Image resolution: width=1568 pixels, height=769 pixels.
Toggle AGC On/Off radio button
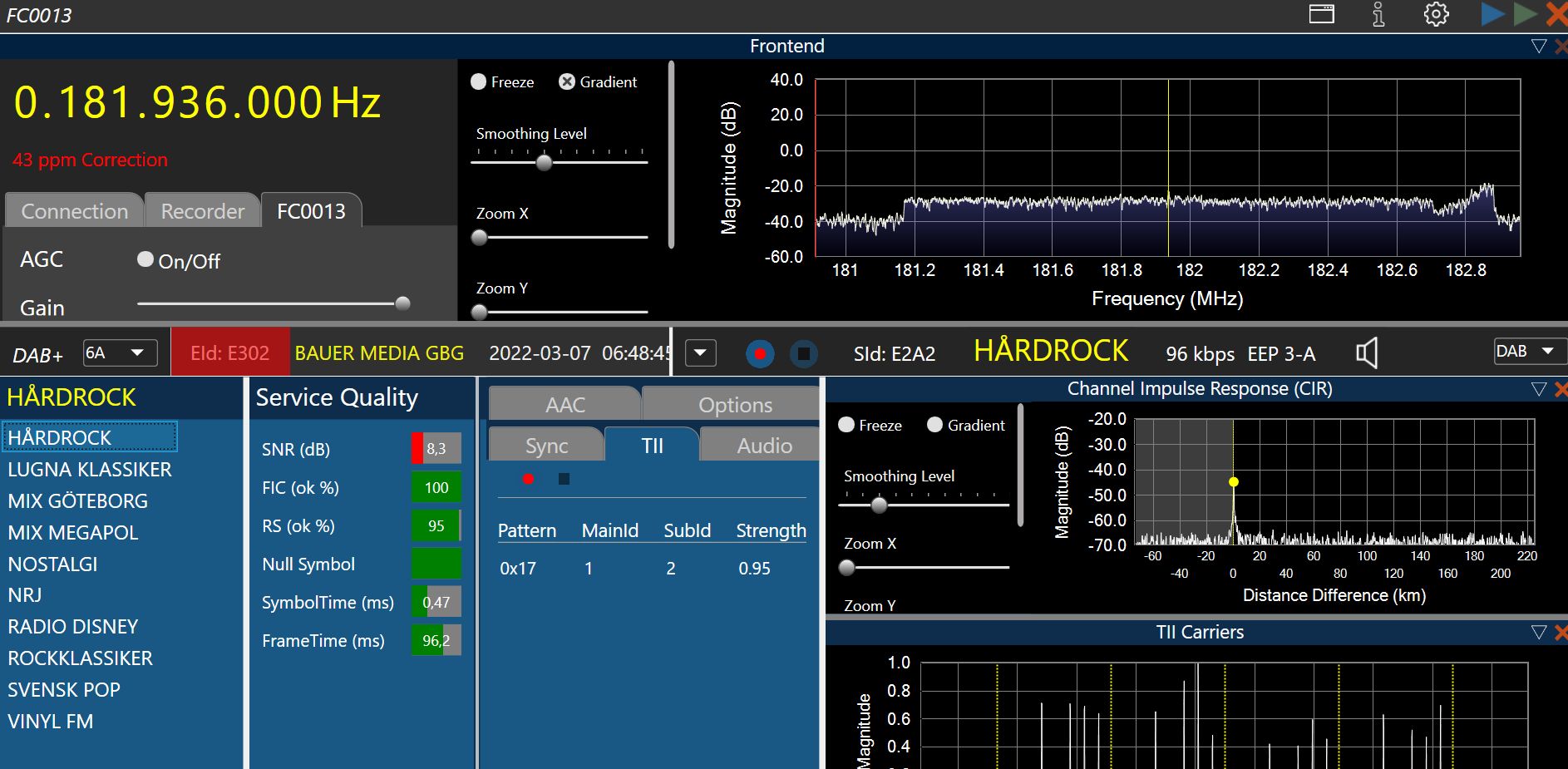click(145, 260)
